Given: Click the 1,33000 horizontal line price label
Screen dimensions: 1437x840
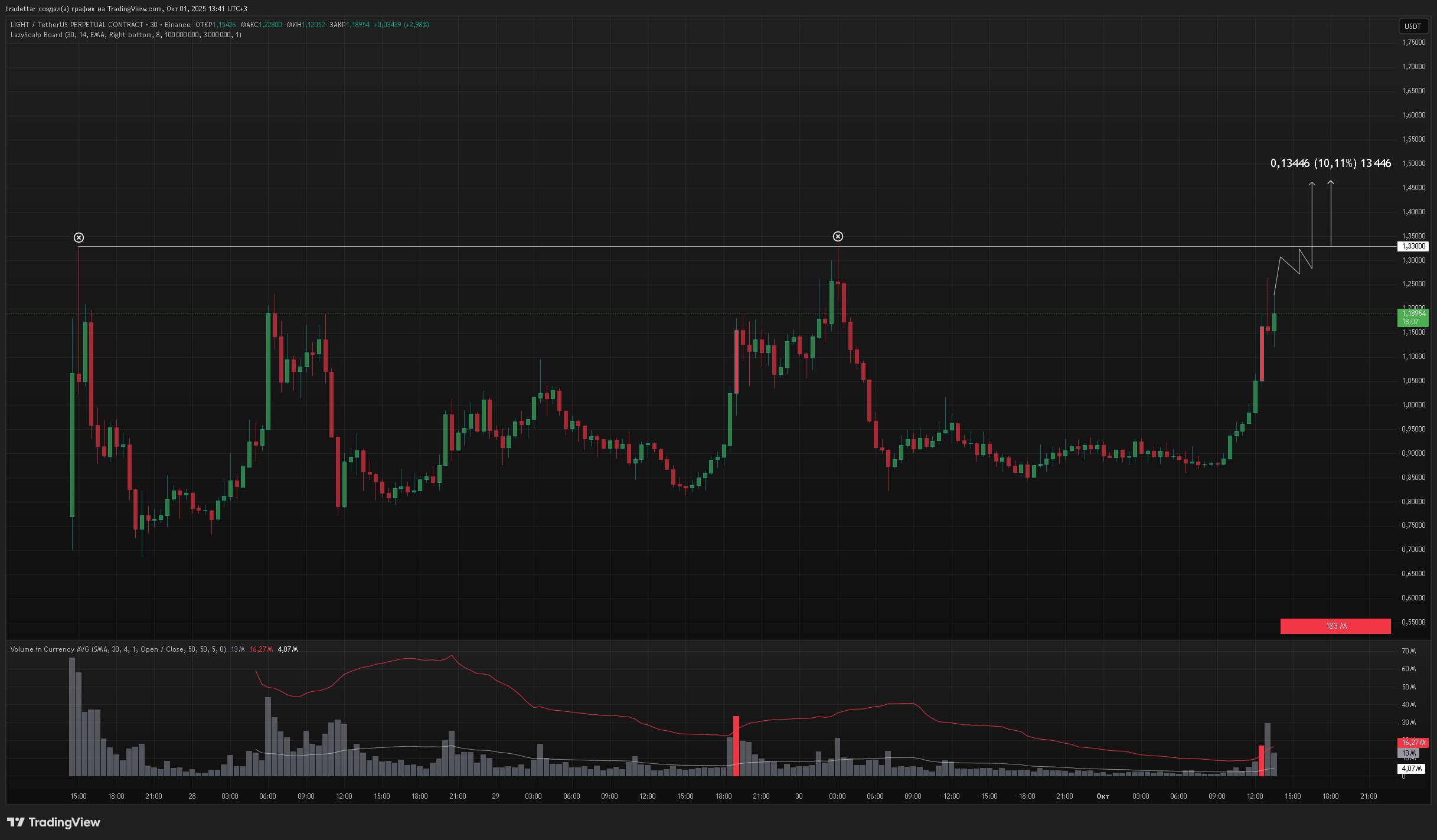Looking at the screenshot, I should pos(1413,246).
